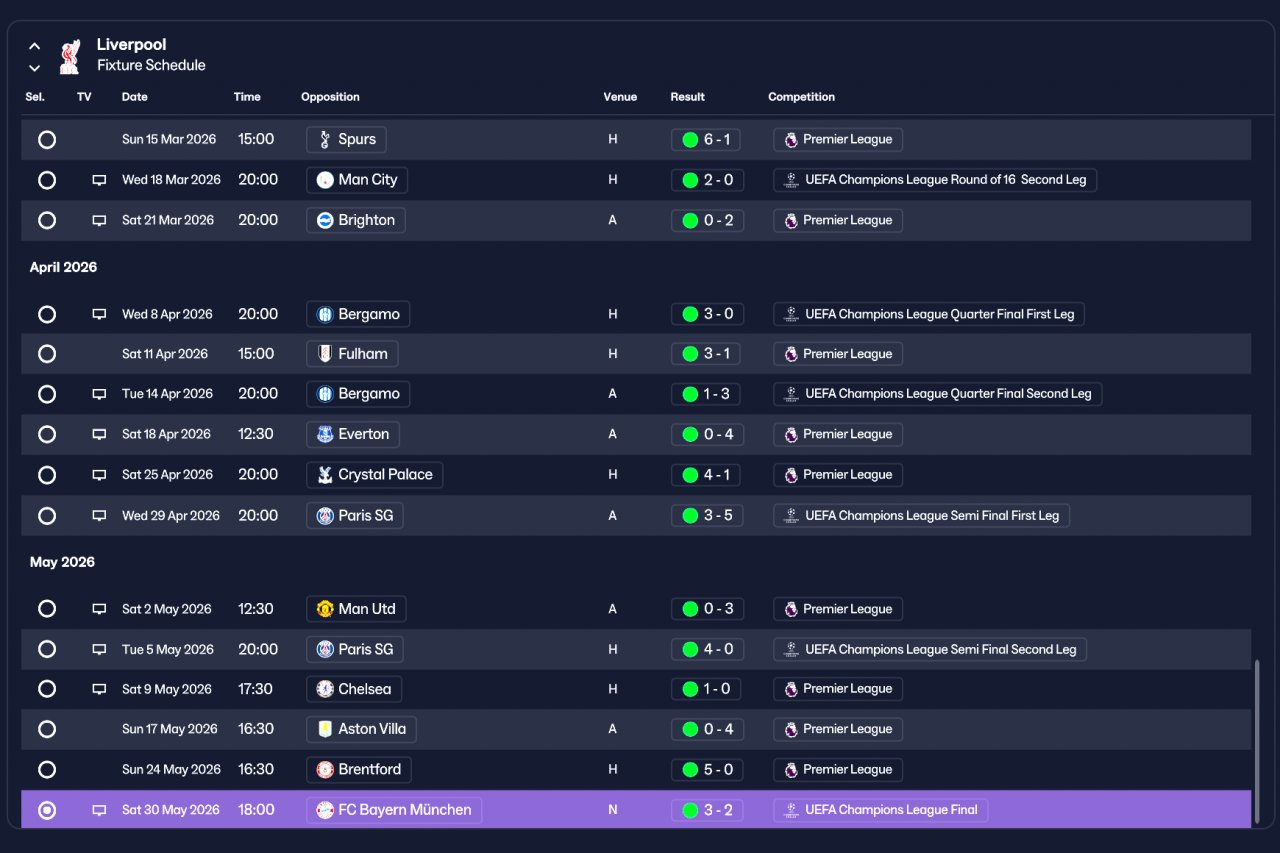1280x853 pixels.
Task: Open UEFA Champions League Quarter Final Second Leg
Action: 938,394
